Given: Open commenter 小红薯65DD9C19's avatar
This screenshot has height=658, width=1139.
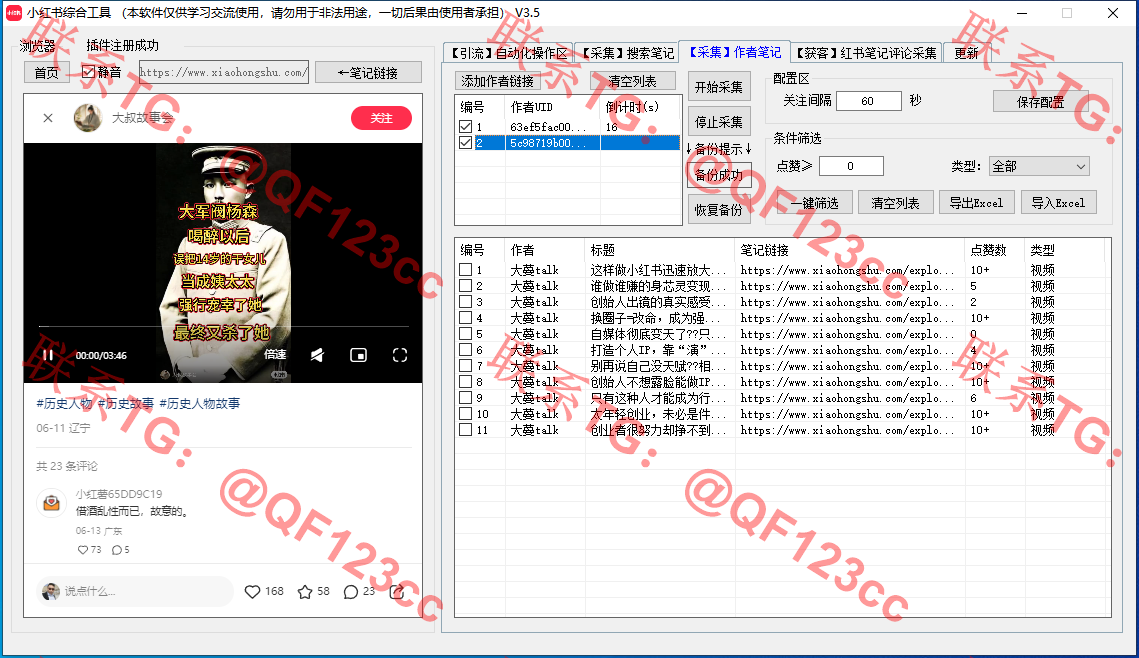Looking at the screenshot, I should [52, 503].
